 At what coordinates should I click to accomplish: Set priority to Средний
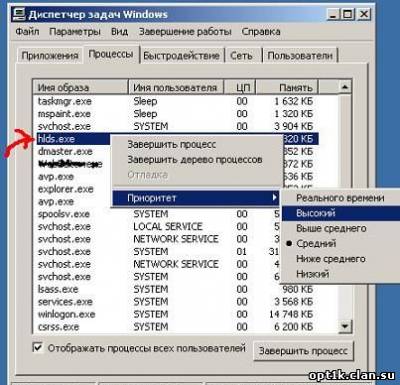pyautogui.click(x=340, y=243)
